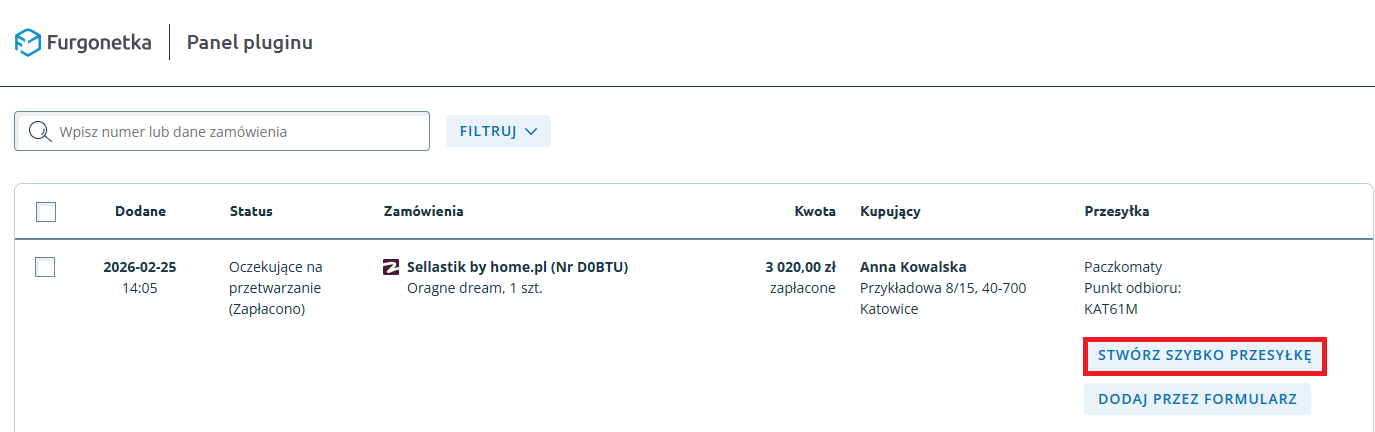Expand the FILTRUJ filter dropdown

[498, 131]
